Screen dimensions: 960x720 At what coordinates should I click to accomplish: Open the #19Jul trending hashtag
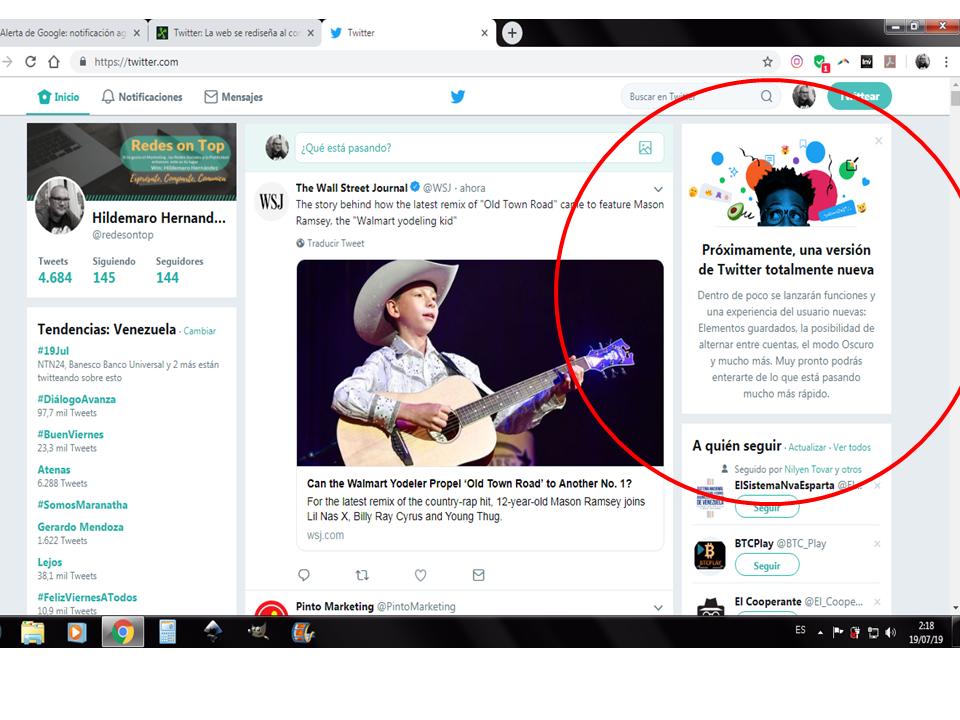[x=53, y=351]
